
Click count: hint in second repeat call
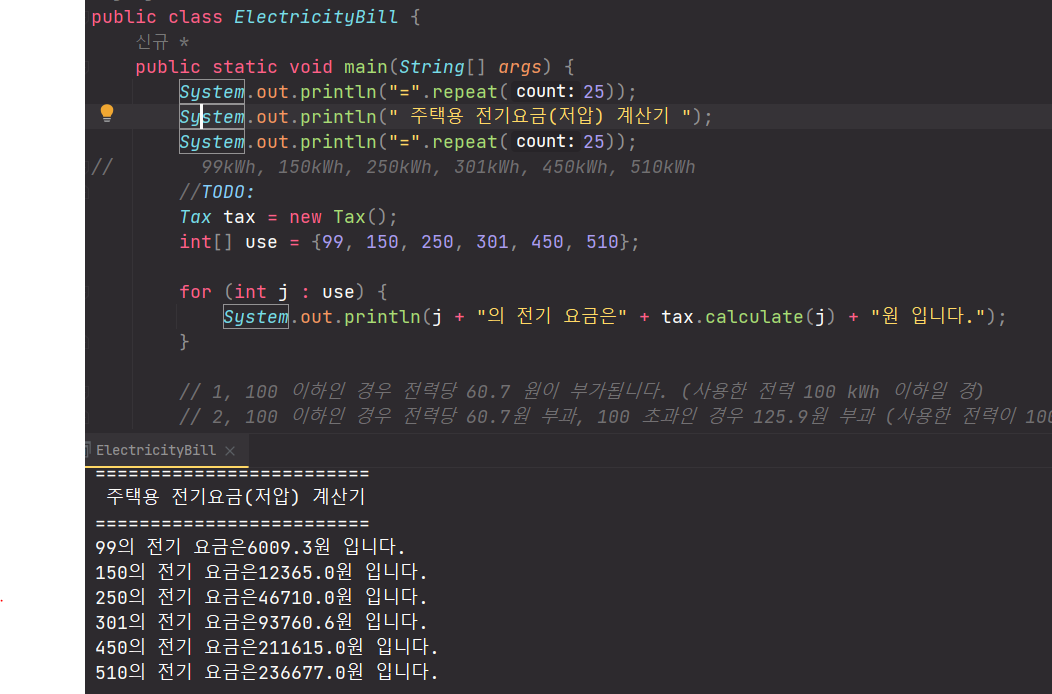pyautogui.click(x=545, y=142)
